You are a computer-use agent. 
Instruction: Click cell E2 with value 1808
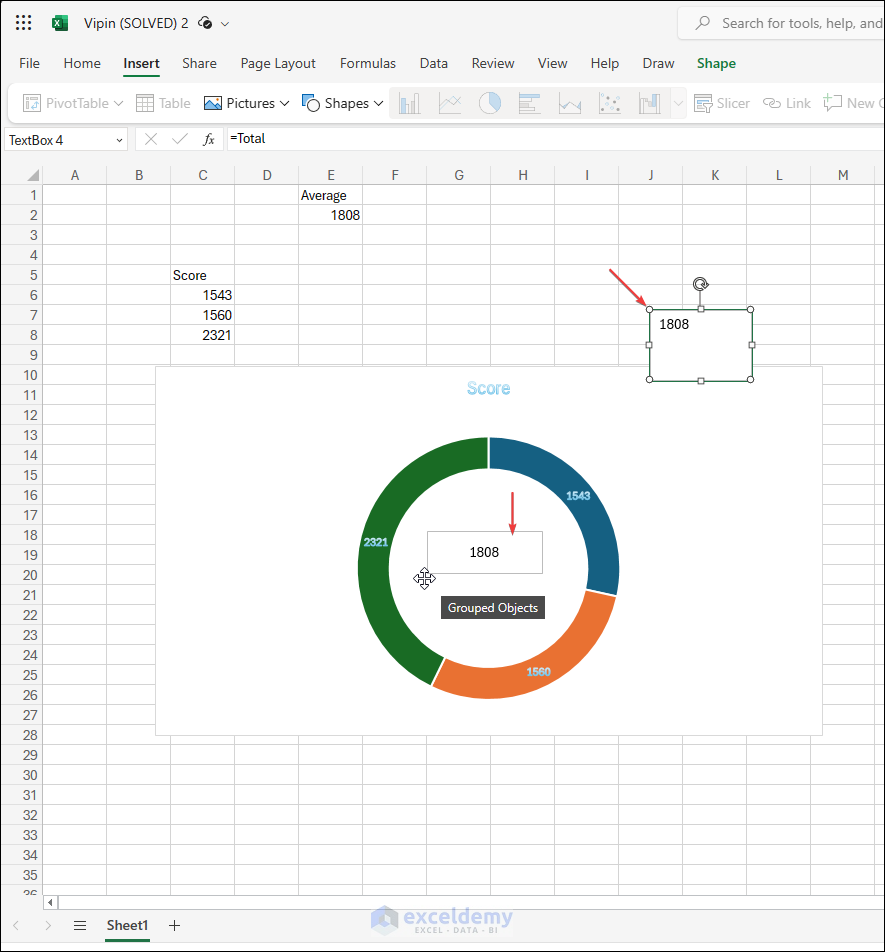330,216
